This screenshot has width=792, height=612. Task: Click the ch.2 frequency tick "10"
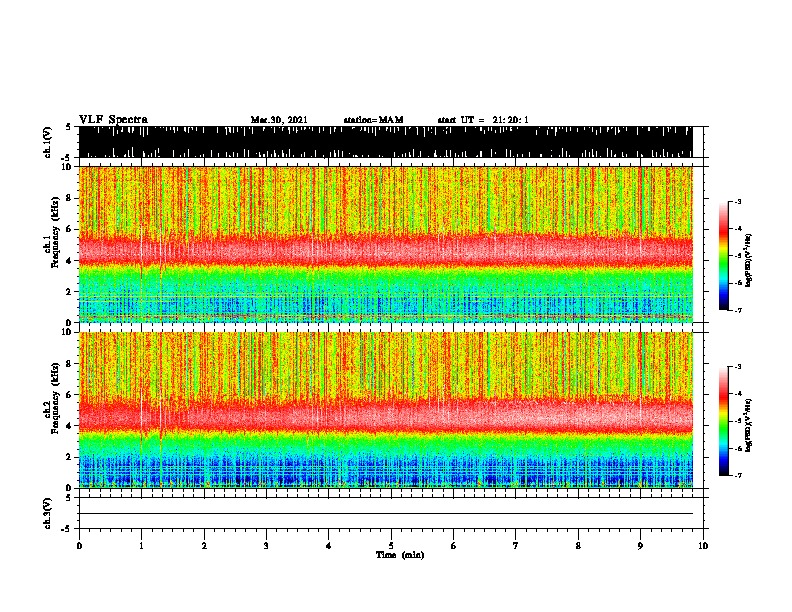[x=69, y=332]
